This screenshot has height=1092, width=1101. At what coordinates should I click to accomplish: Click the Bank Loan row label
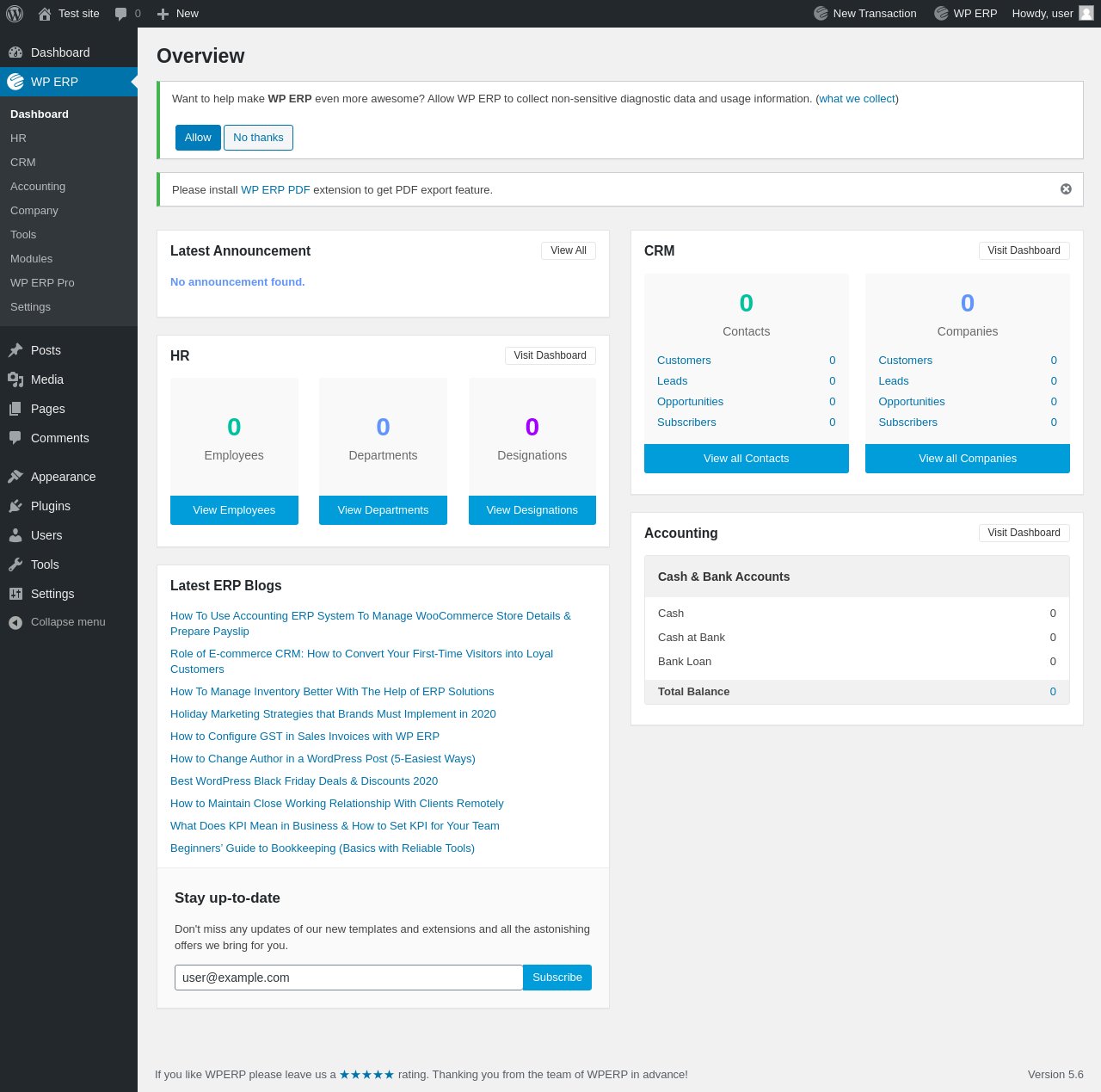[685, 662]
